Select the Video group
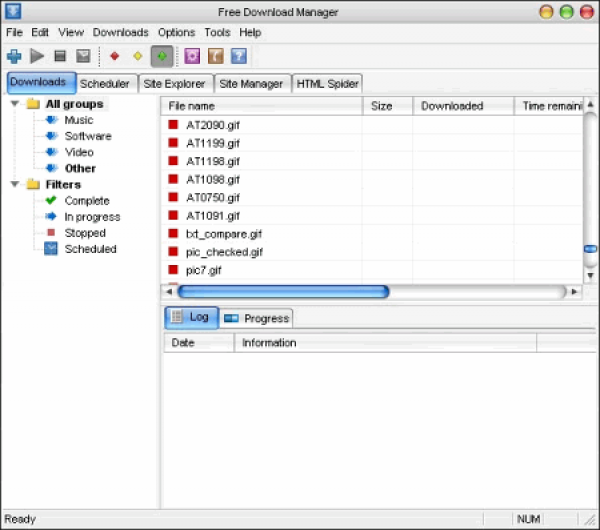This screenshot has height=530, width=600. (x=79, y=152)
